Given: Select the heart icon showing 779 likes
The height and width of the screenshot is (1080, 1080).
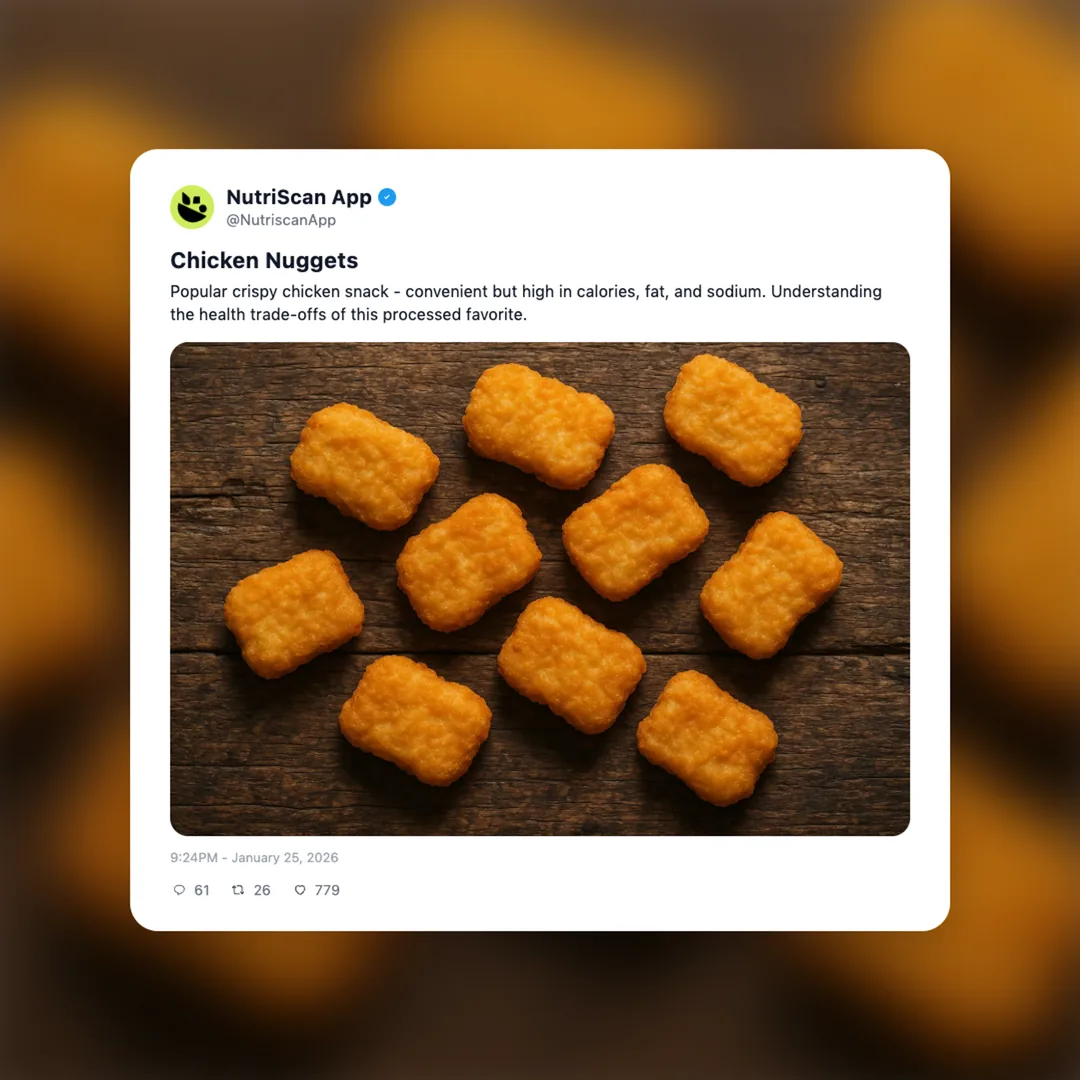Looking at the screenshot, I should [300, 890].
